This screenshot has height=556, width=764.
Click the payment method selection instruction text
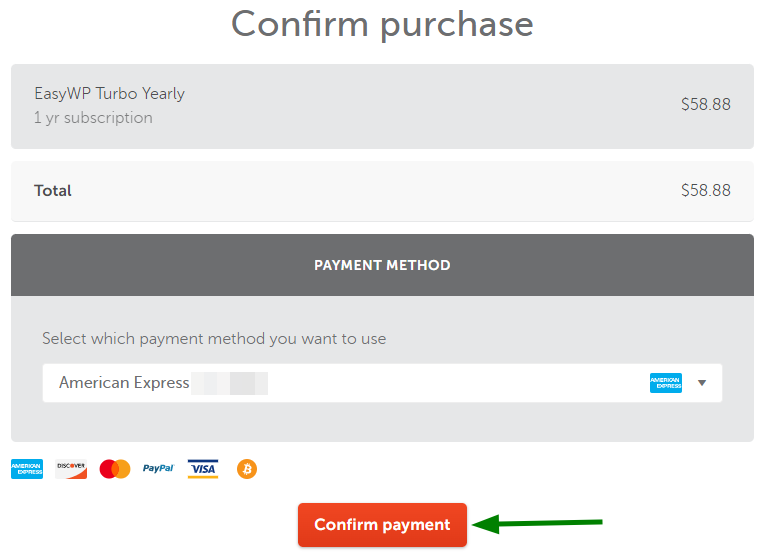[x=214, y=339]
